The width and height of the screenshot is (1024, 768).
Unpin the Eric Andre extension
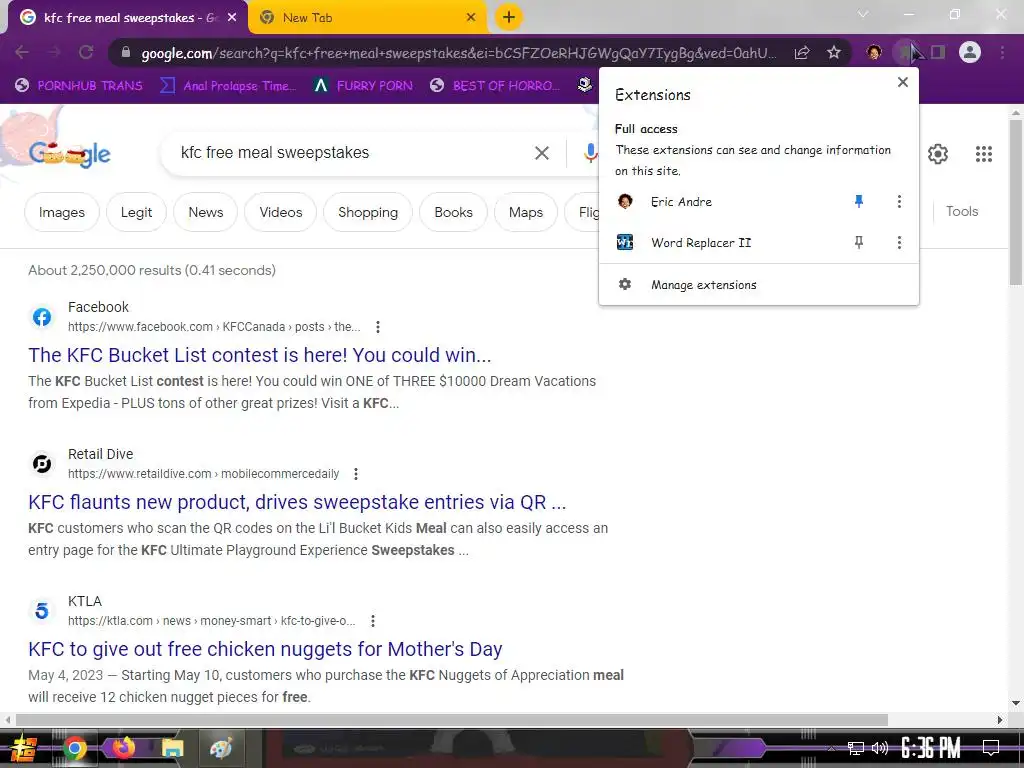click(x=859, y=202)
